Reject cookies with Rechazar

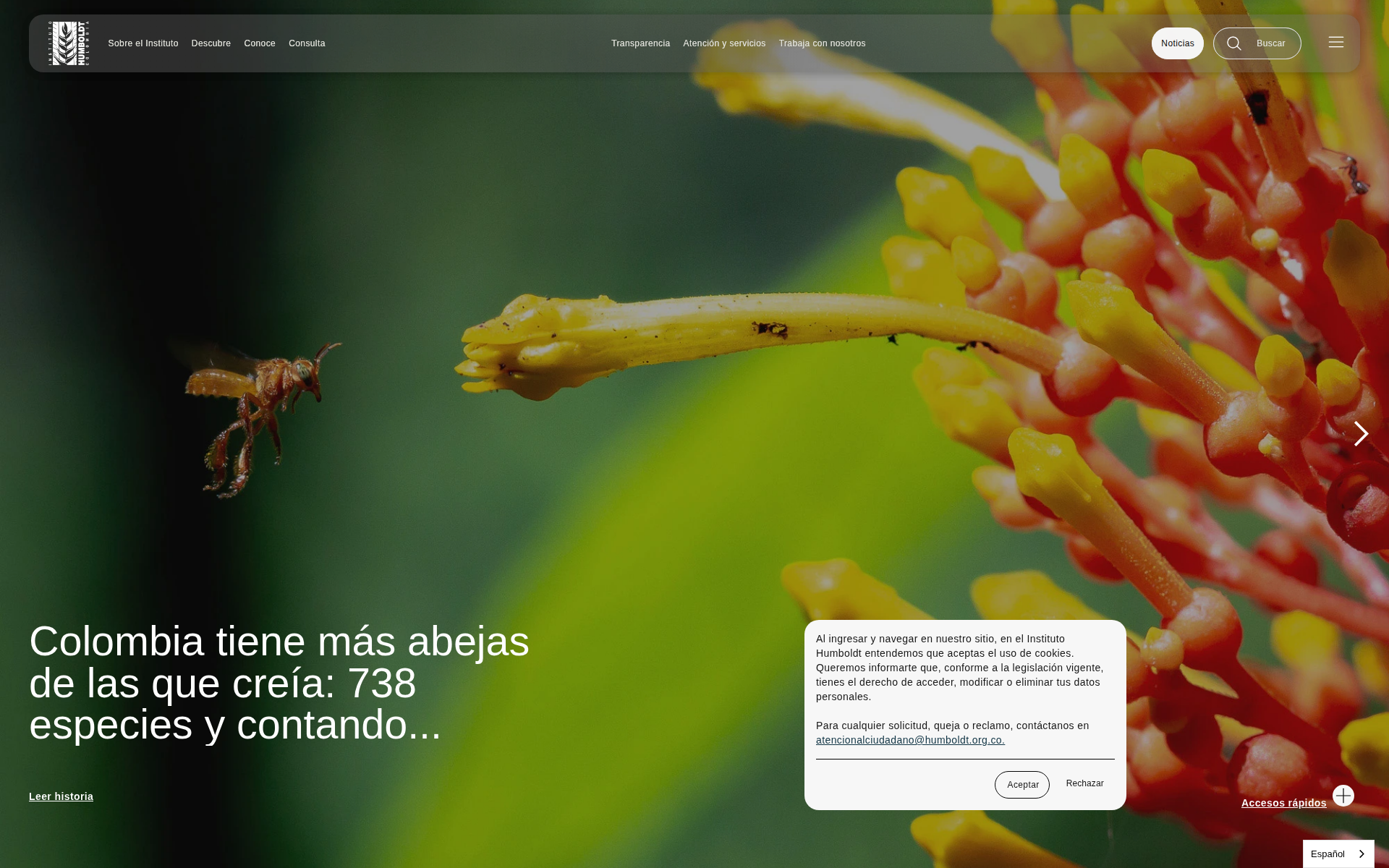pyautogui.click(x=1084, y=783)
